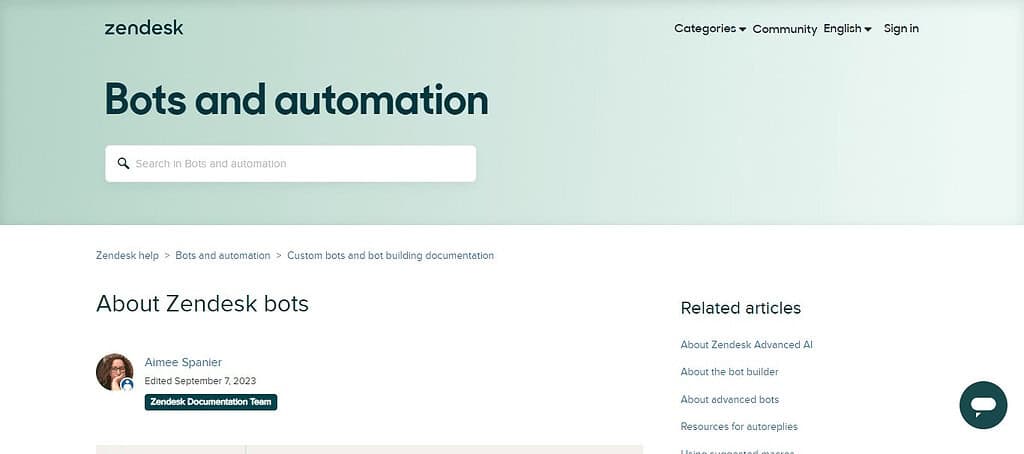The width and height of the screenshot is (1024, 454).
Task: Click the Edited September 7, 2023 text
Action: tap(200, 381)
